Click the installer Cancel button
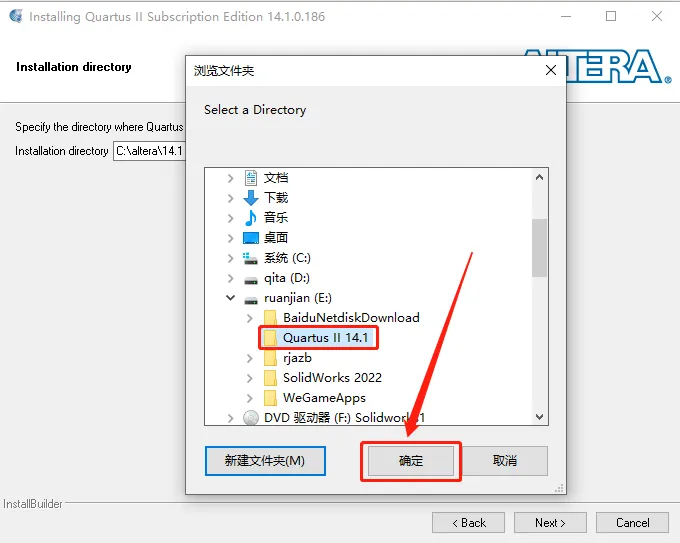680x543 pixels. click(x=632, y=523)
